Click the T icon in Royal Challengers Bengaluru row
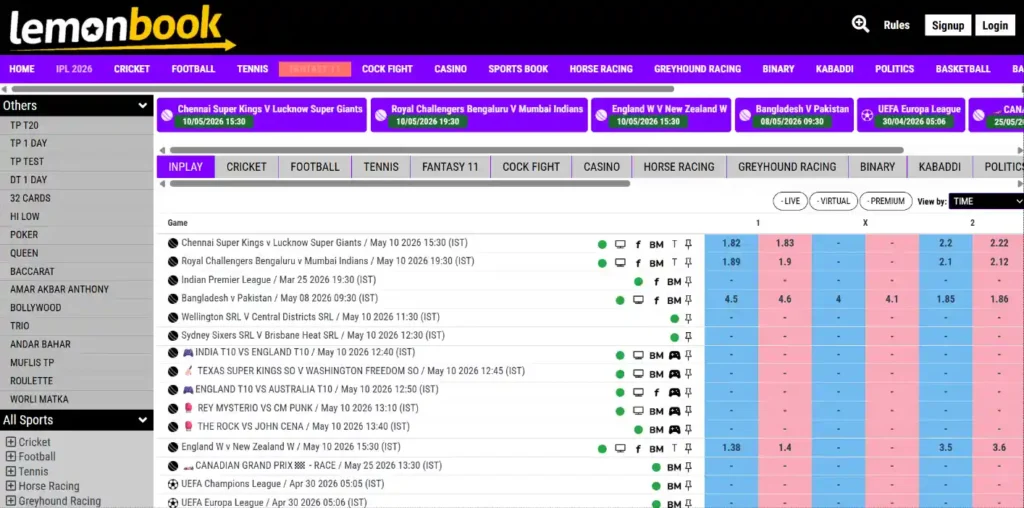The height and width of the screenshot is (508, 1024). pos(675,262)
